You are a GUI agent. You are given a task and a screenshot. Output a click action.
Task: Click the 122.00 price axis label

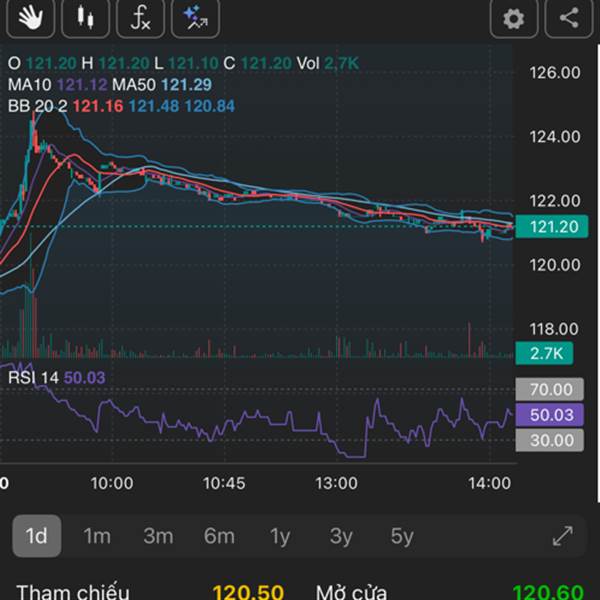pyautogui.click(x=555, y=201)
